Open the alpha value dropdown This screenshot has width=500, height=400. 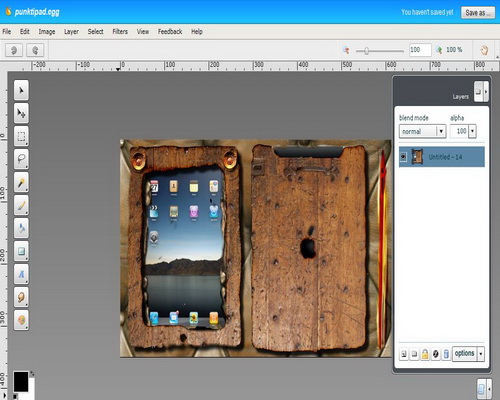472,131
